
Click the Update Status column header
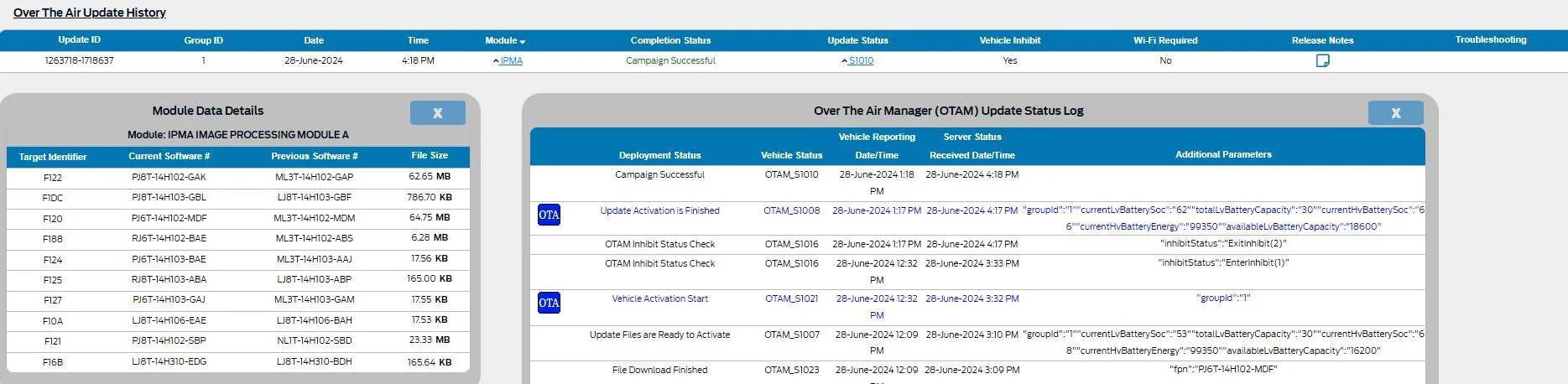pos(857,40)
